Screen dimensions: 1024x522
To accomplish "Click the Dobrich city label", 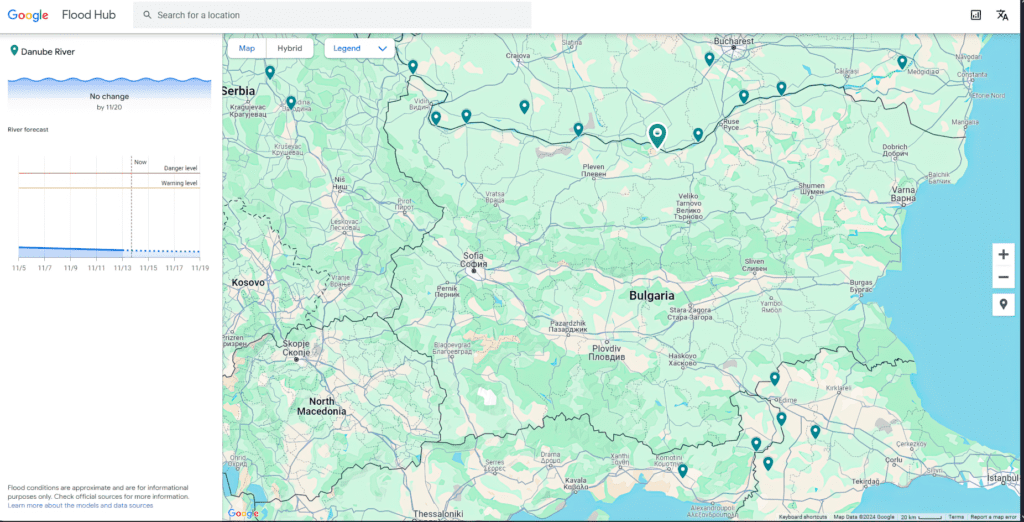I will click(x=894, y=150).
